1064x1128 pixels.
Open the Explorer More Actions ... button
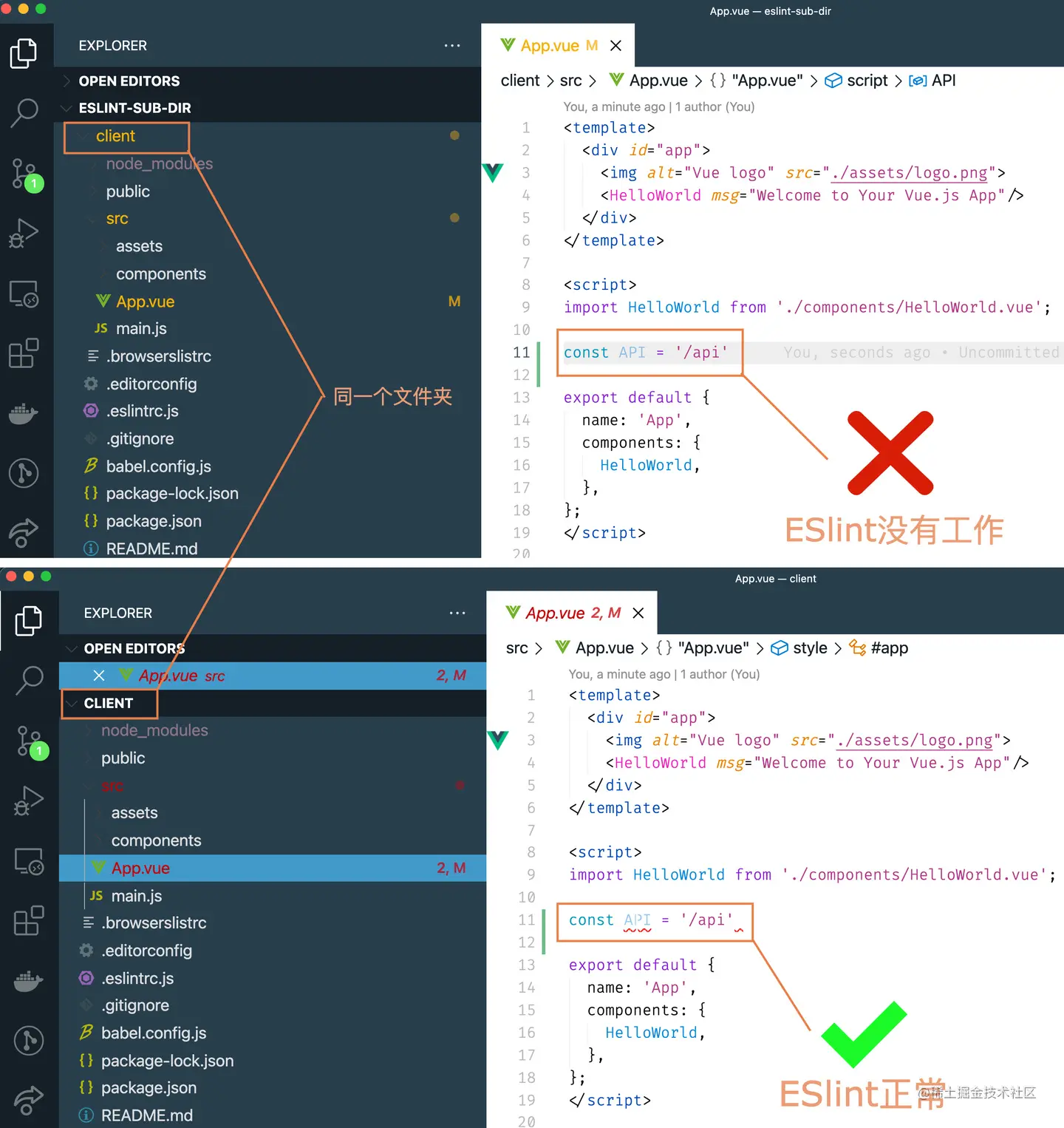click(452, 45)
